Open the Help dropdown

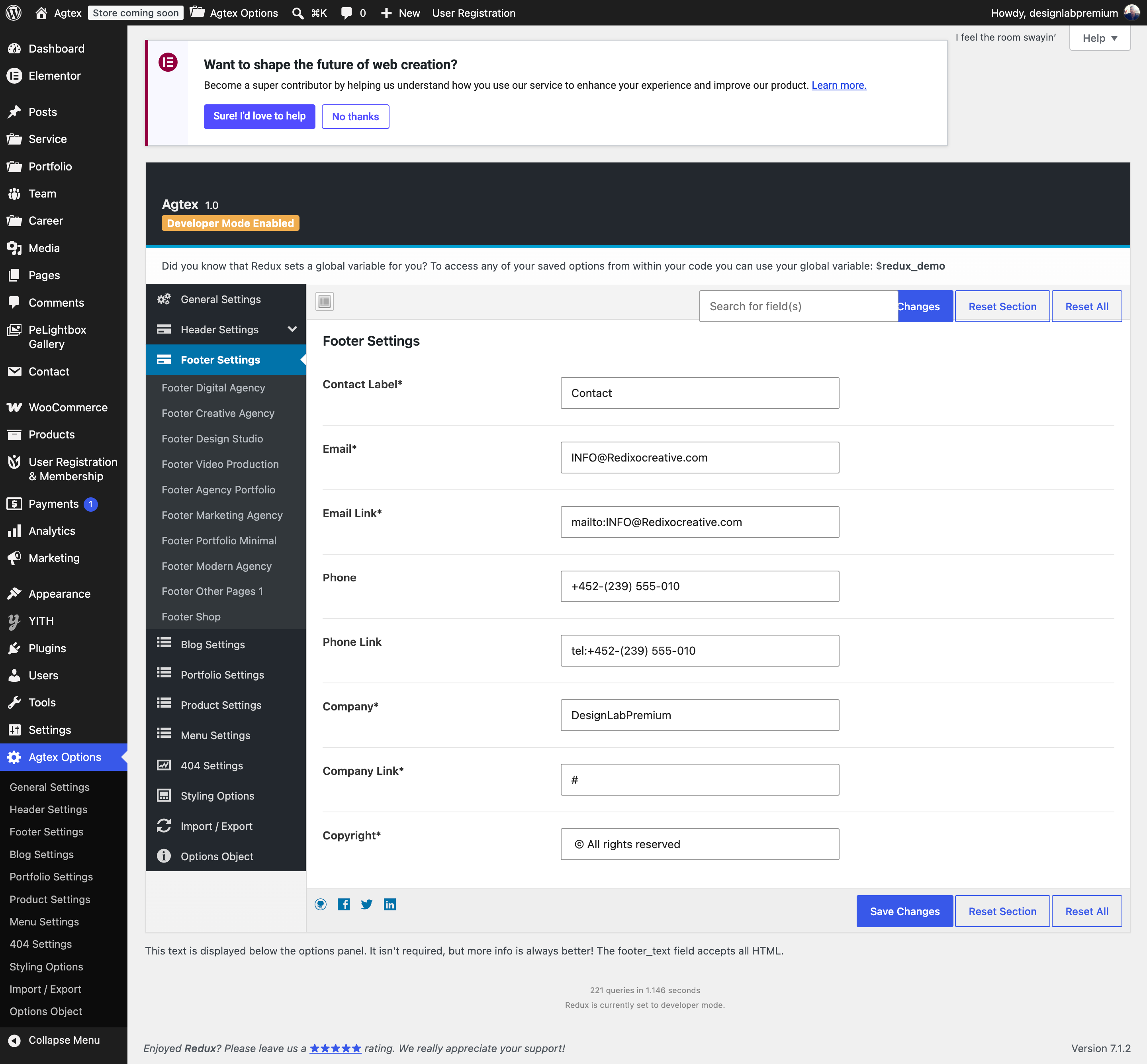click(x=1099, y=38)
